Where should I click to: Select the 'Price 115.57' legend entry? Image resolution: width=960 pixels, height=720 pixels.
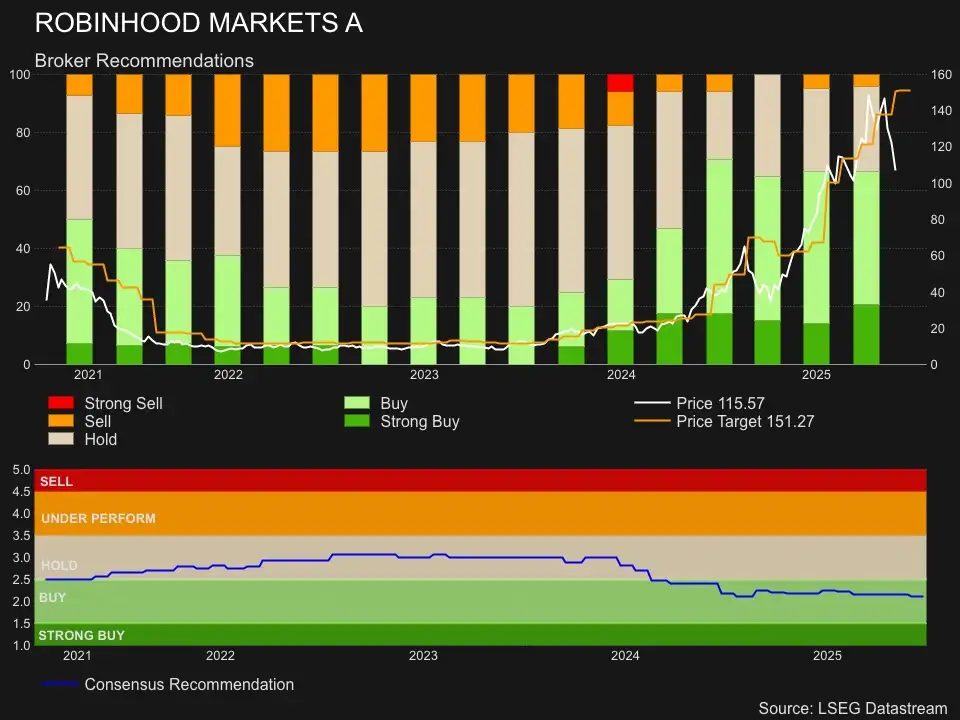pos(699,403)
